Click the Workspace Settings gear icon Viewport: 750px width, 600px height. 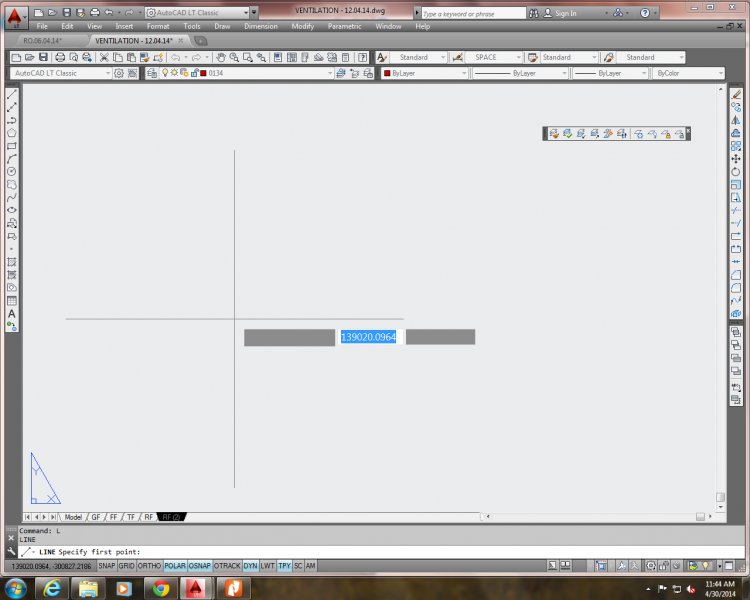[119, 73]
